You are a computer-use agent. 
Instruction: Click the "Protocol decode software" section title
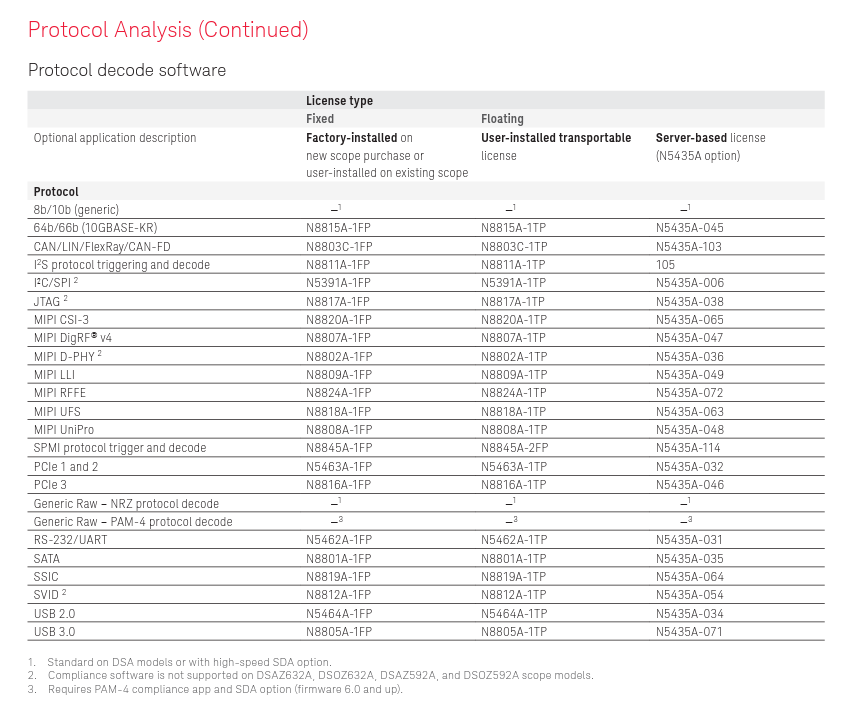127,70
